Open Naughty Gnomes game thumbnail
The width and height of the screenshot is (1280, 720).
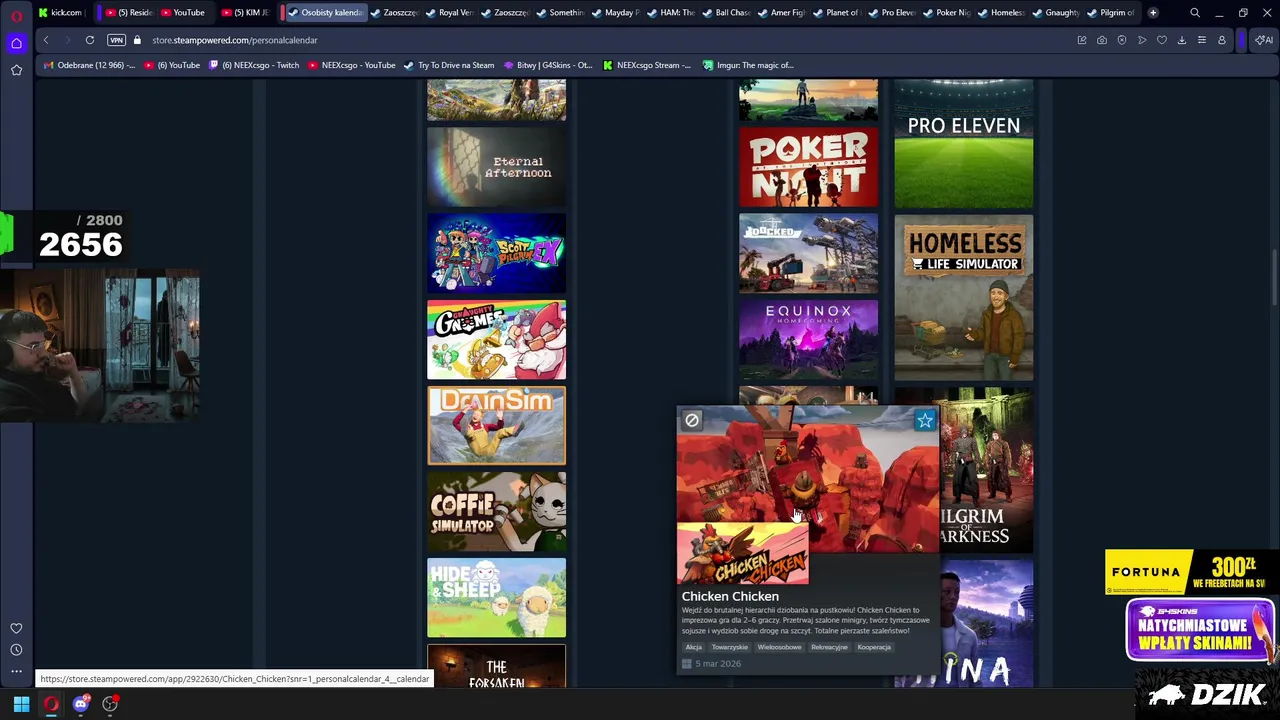pyautogui.click(x=496, y=340)
